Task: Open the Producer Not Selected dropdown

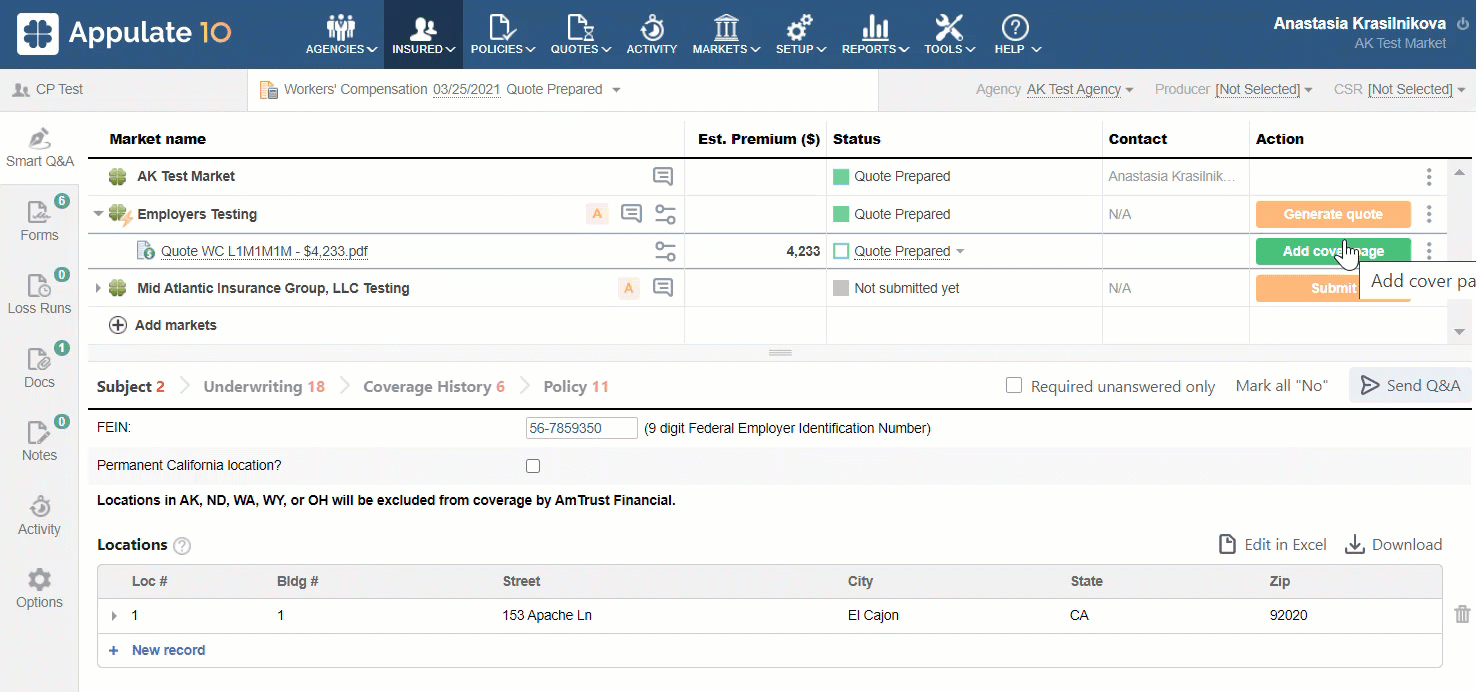Action: 1264,90
